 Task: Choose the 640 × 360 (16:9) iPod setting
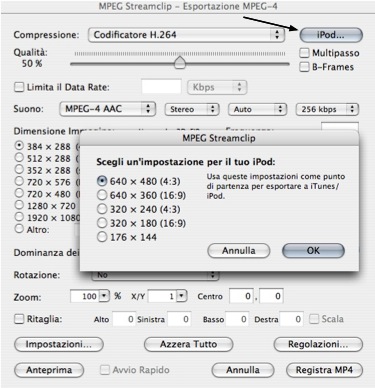pos(102,195)
